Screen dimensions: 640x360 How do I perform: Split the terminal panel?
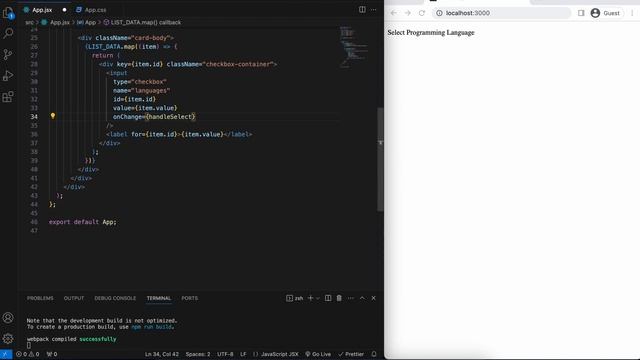pyautogui.click(x=328, y=298)
